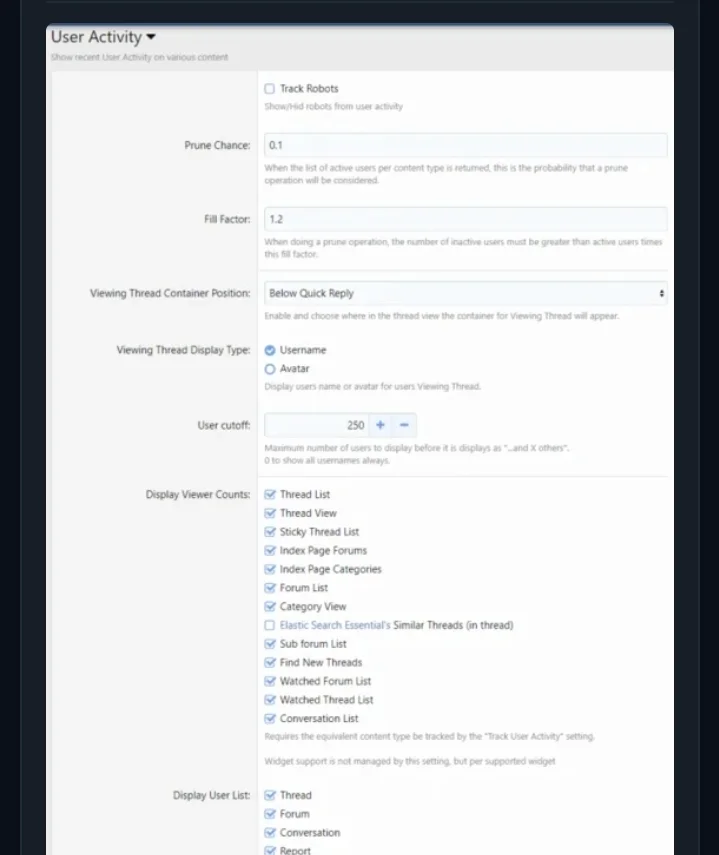Increase User cutoff with plus button
This screenshot has width=719, height=855.
(x=381, y=425)
